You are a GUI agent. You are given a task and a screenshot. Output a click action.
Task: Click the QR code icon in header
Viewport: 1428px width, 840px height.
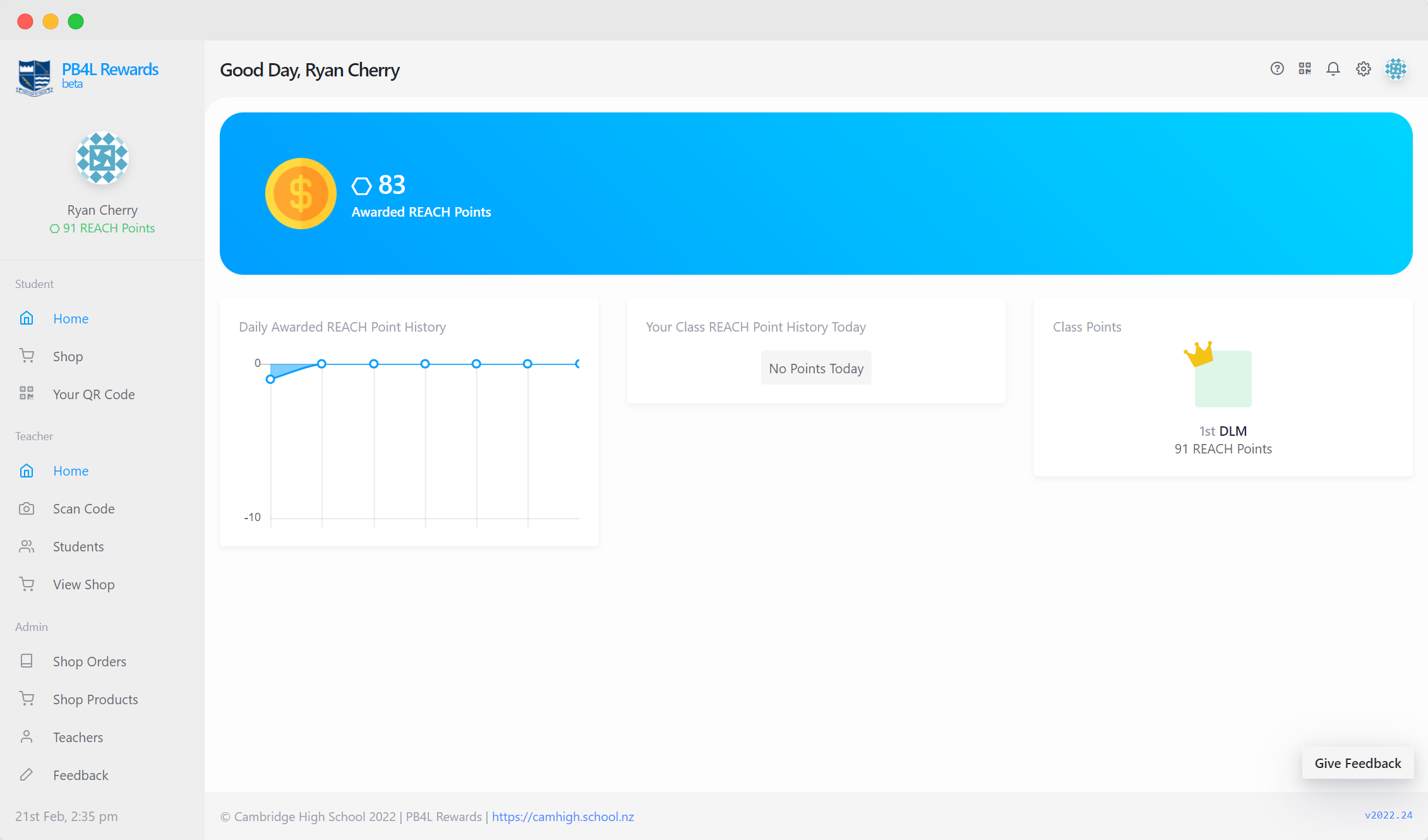pos(1305,69)
